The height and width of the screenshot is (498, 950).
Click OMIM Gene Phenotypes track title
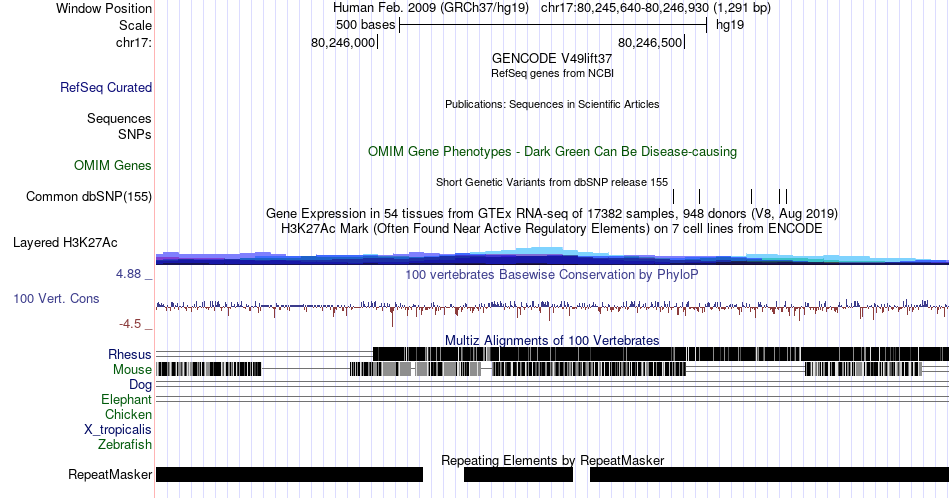(x=552, y=151)
